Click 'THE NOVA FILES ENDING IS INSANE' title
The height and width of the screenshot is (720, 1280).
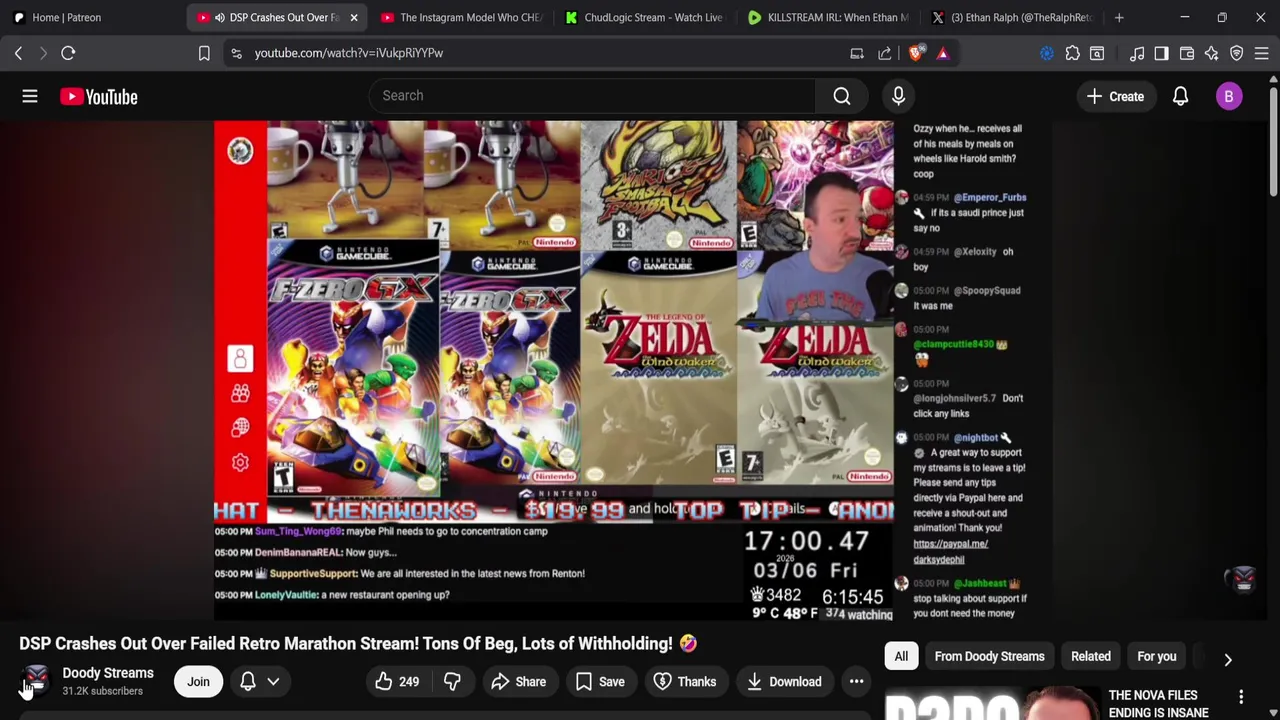pyautogui.click(x=1158, y=704)
